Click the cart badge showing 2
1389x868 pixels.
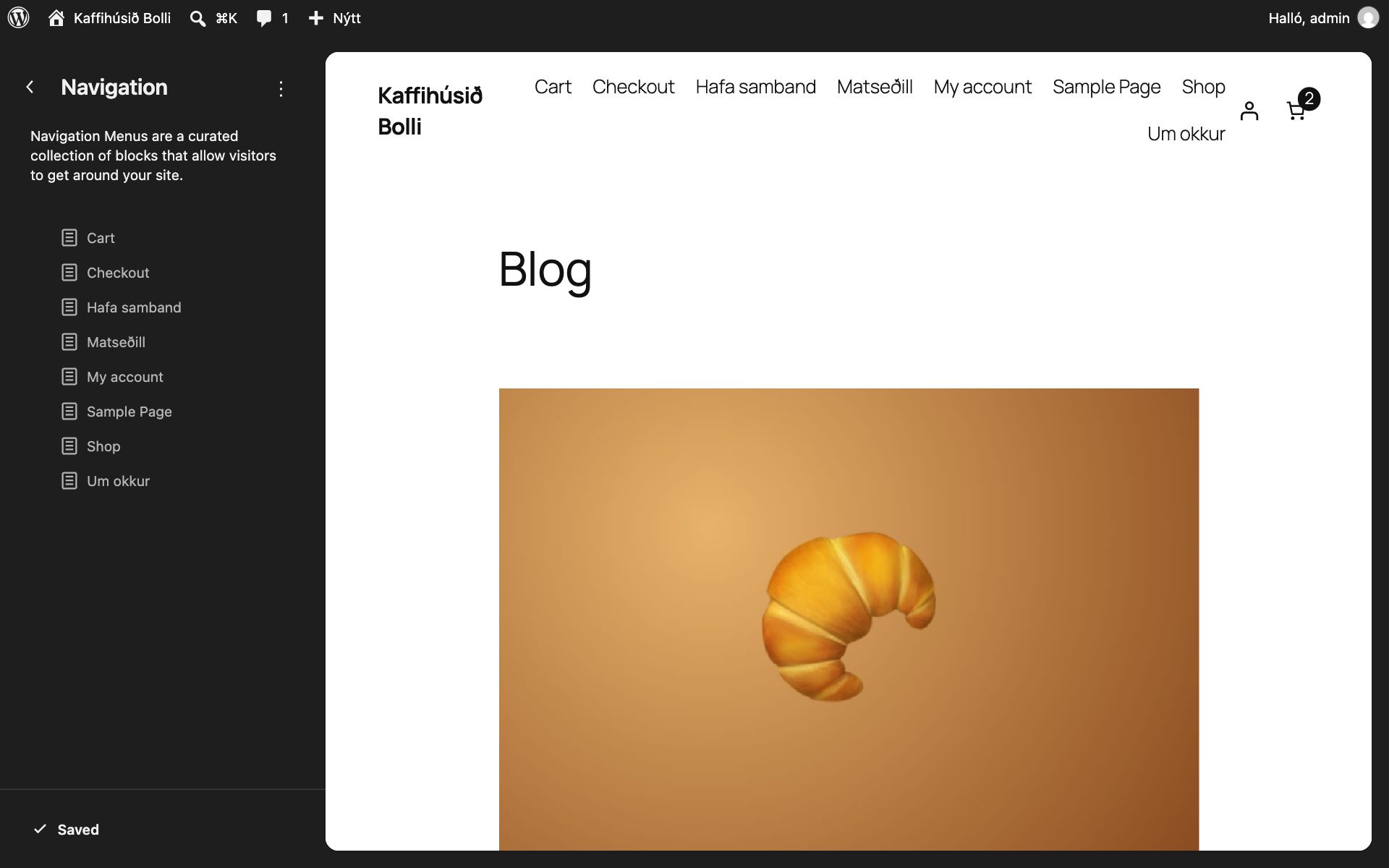click(x=1309, y=98)
